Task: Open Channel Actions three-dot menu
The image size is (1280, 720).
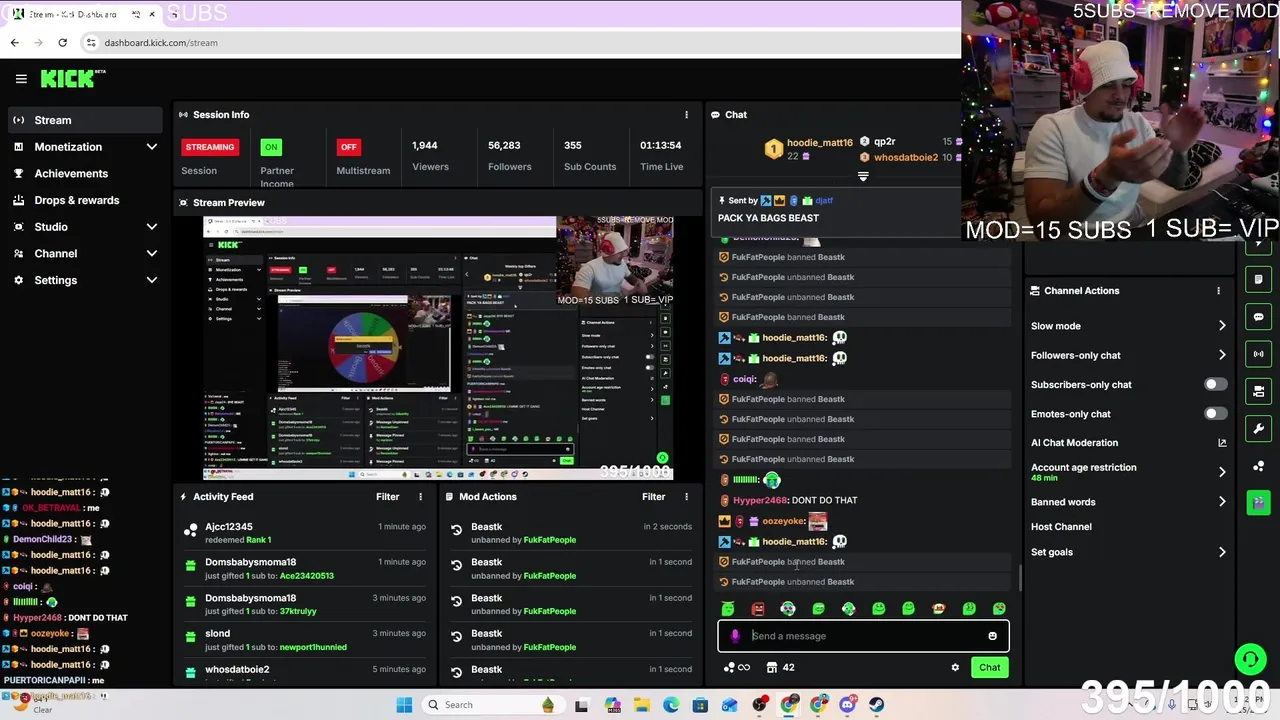Action: (x=1218, y=291)
